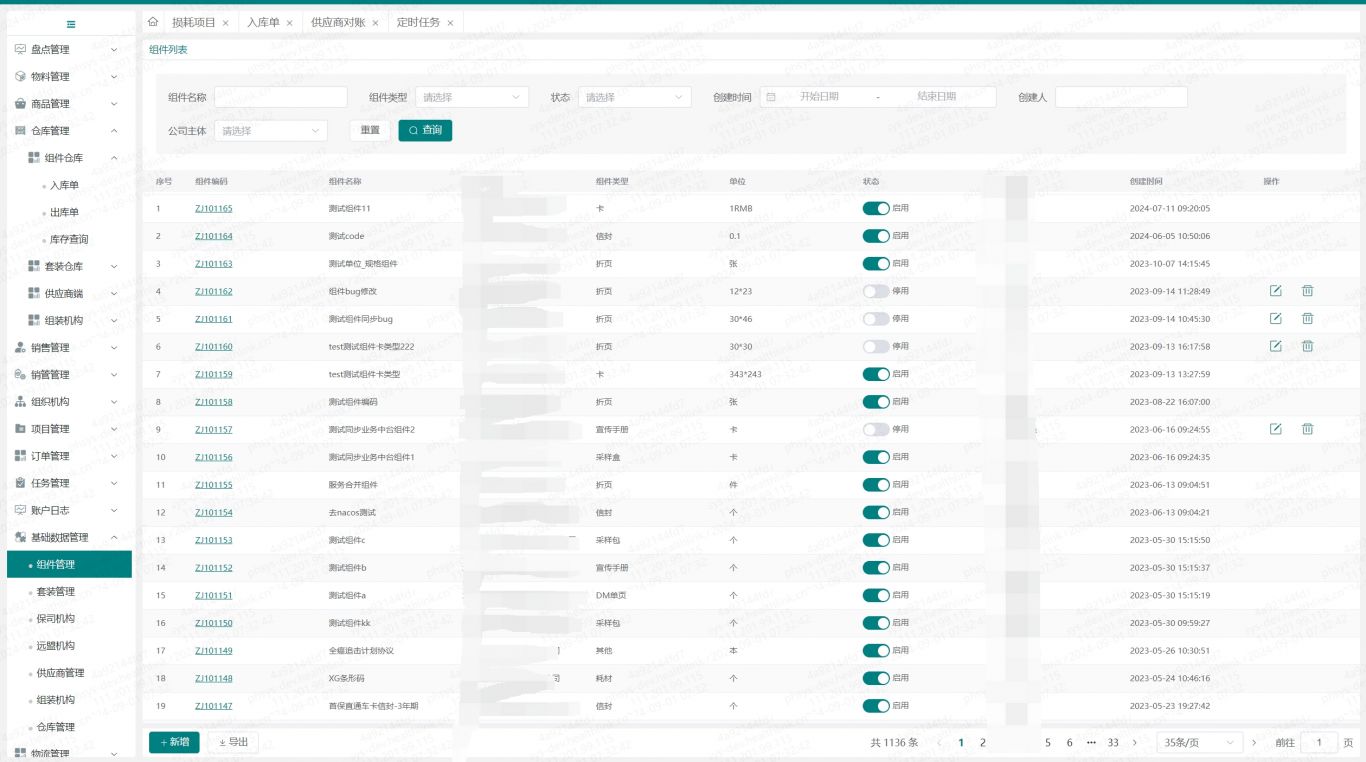The image size is (1366, 762).
Task: Toggle status switch for XG条形码
Action: coord(876,678)
